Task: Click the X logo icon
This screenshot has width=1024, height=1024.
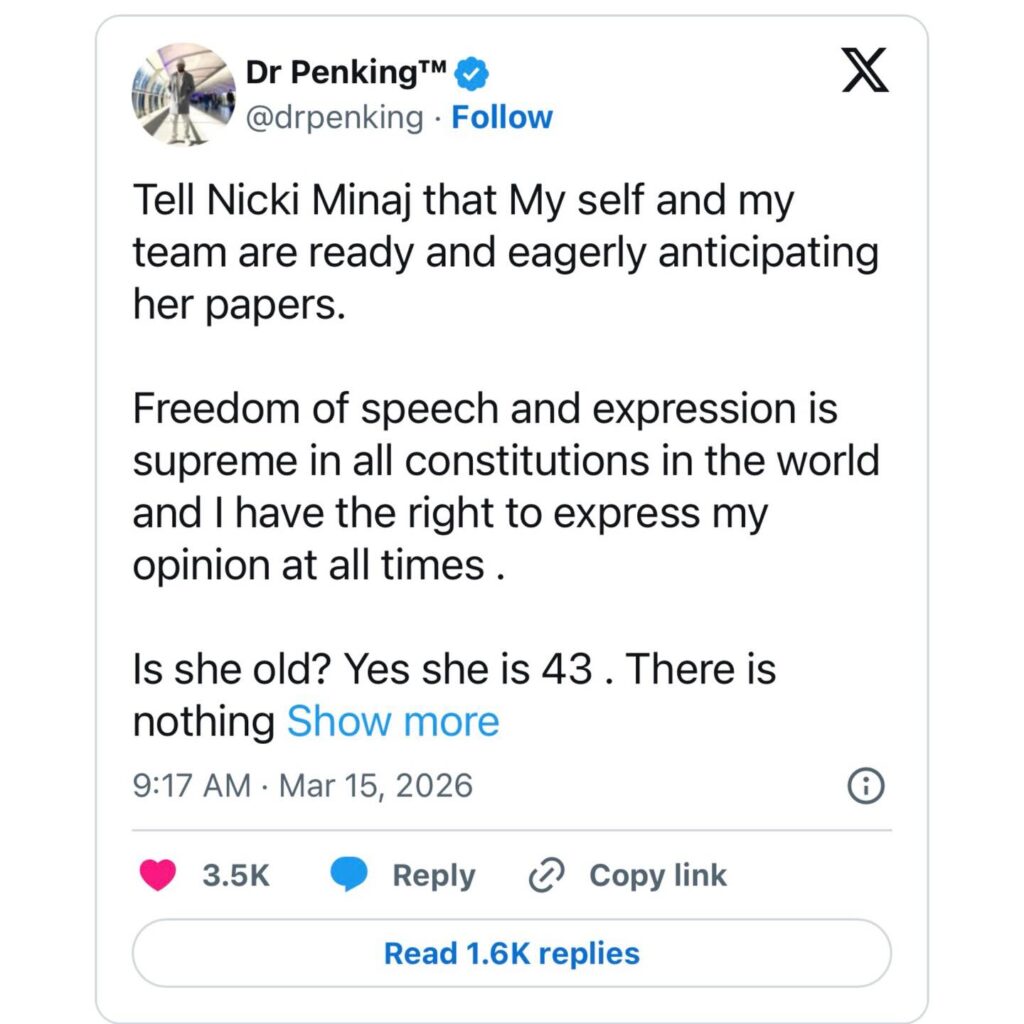Action: click(864, 71)
